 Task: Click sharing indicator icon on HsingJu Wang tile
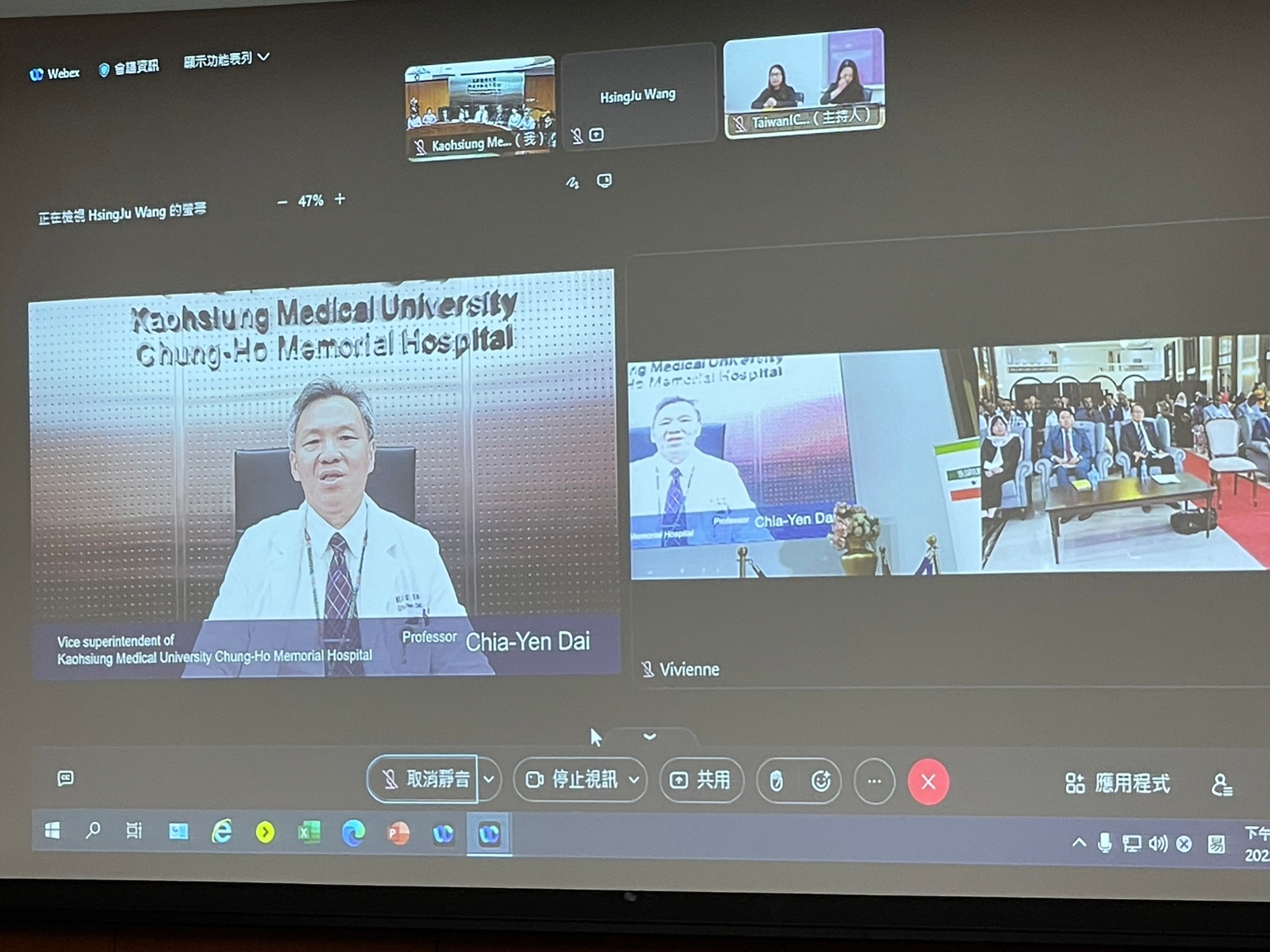click(x=596, y=135)
